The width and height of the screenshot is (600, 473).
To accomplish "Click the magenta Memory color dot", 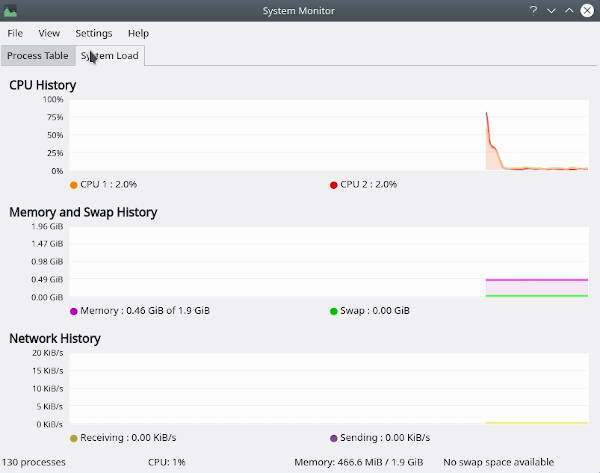I will click(x=74, y=311).
